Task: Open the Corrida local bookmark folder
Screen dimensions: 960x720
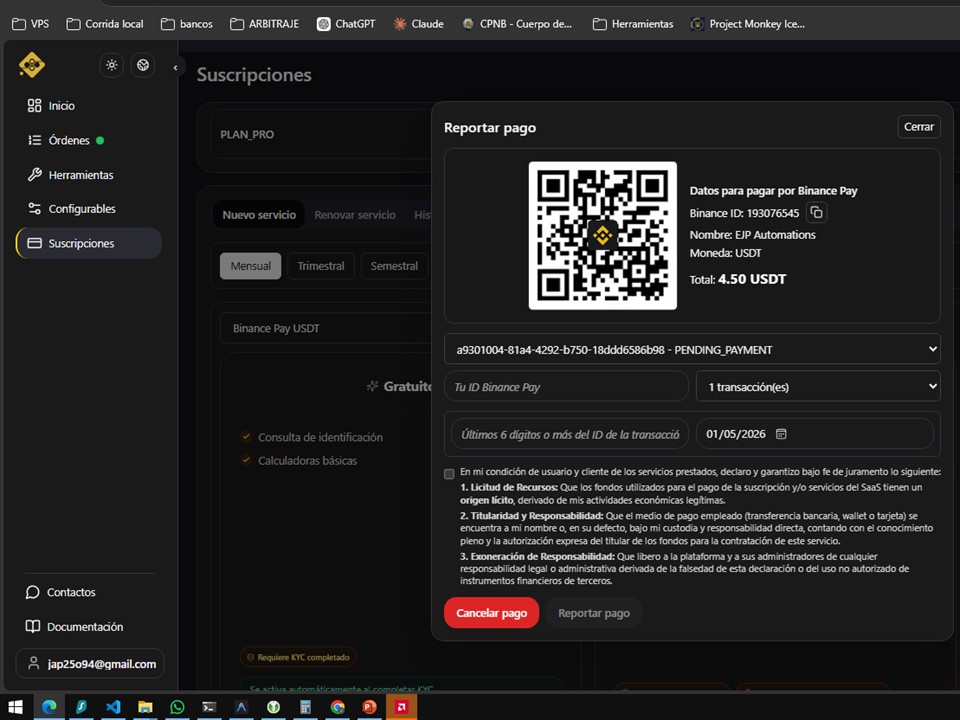Action: [x=105, y=24]
